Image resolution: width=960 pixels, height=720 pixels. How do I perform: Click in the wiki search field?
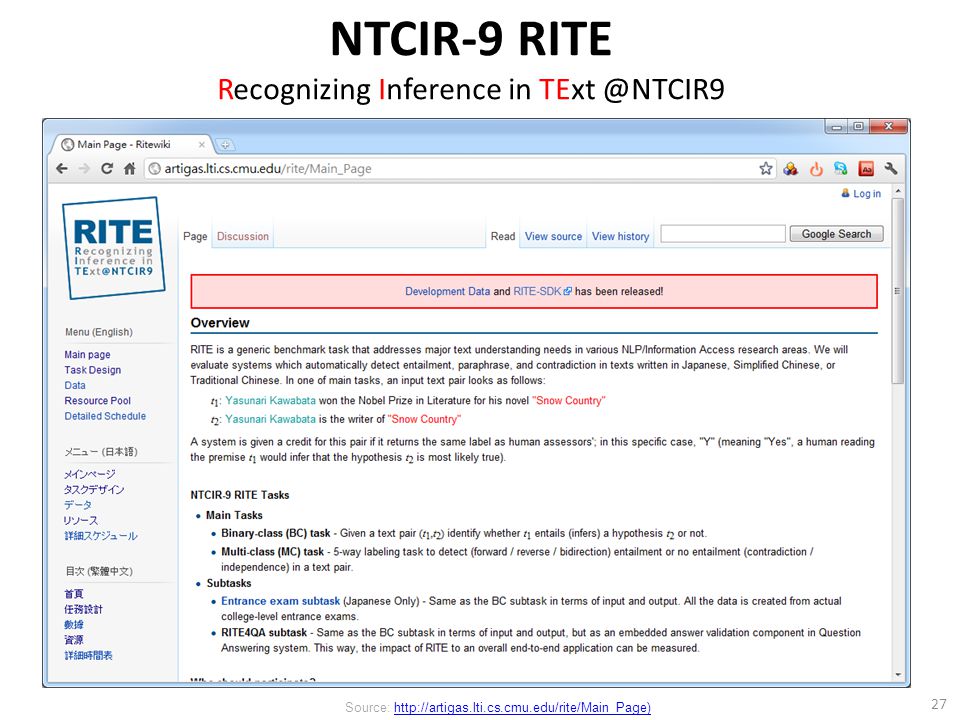723,234
